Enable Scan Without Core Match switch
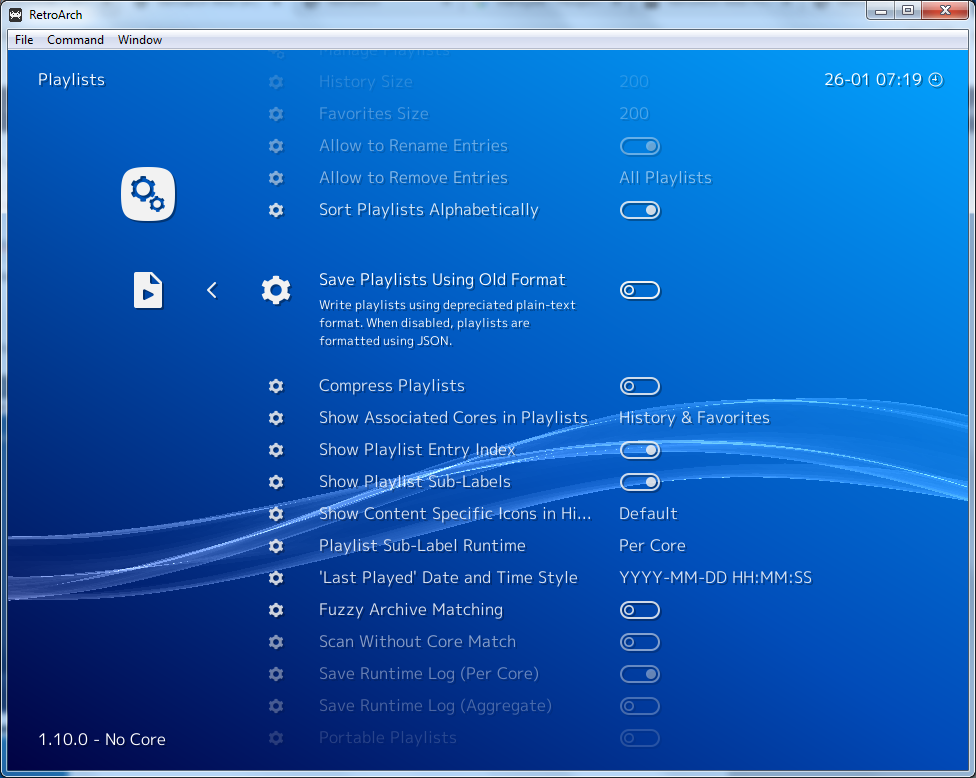This screenshot has width=976, height=778. [x=640, y=642]
